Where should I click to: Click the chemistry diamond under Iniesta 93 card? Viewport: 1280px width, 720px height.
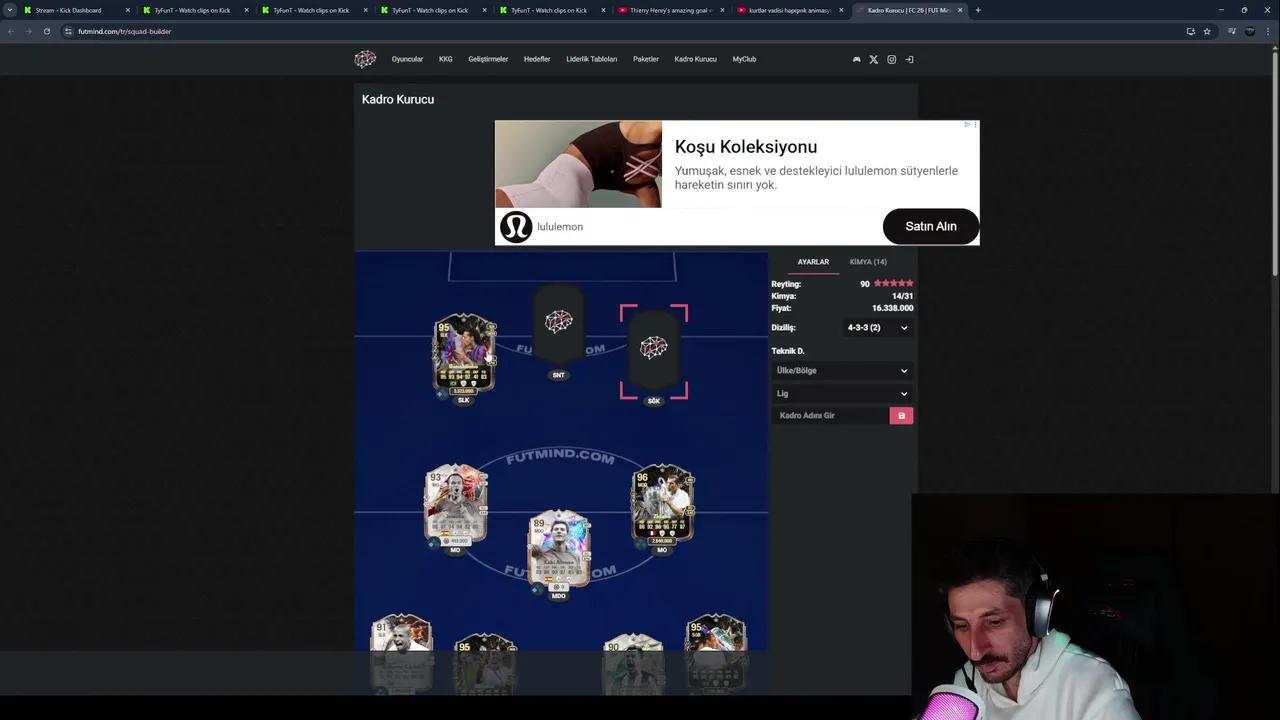coord(432,544)
